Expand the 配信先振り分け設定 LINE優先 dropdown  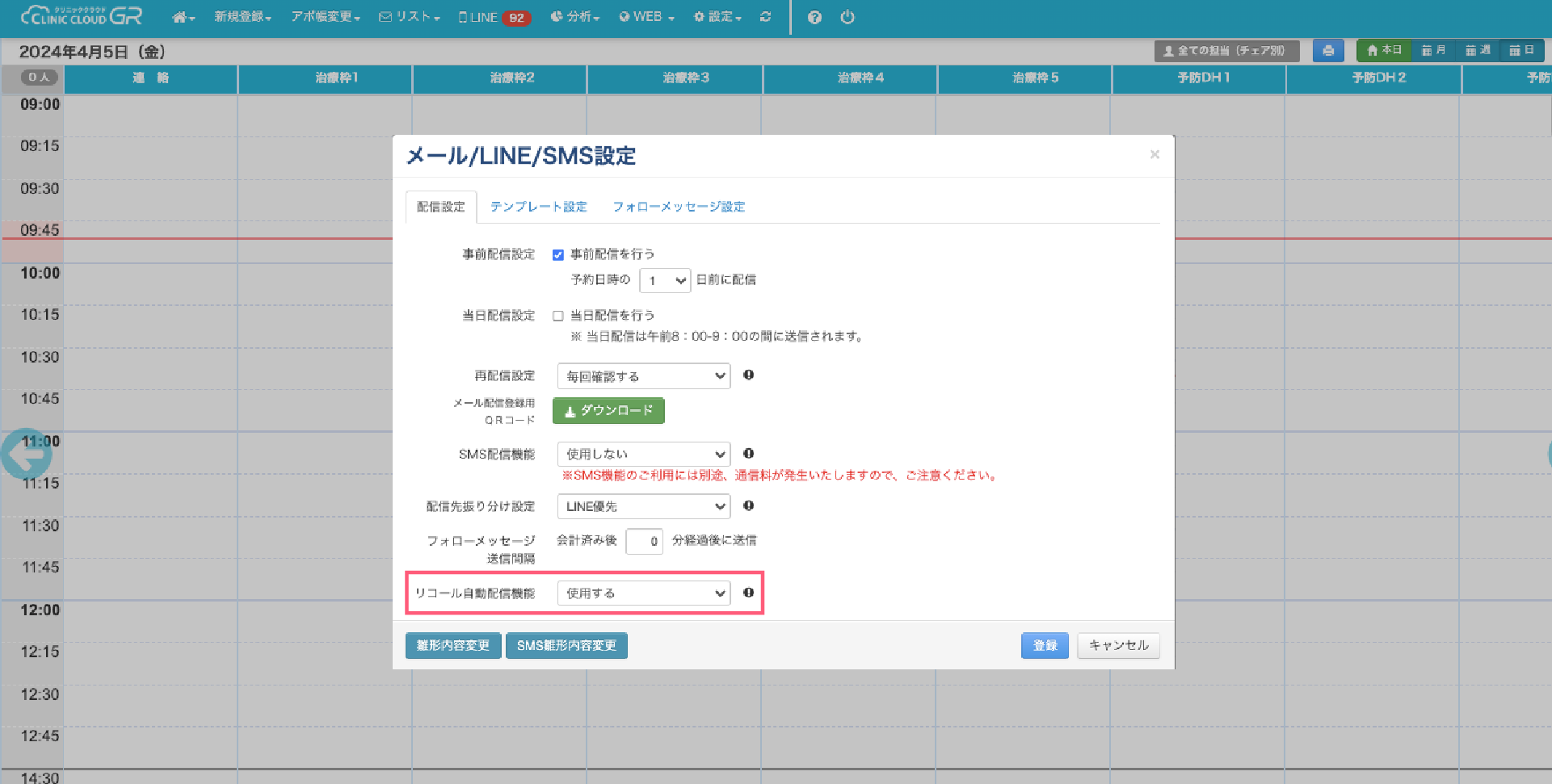coord(644,506)
